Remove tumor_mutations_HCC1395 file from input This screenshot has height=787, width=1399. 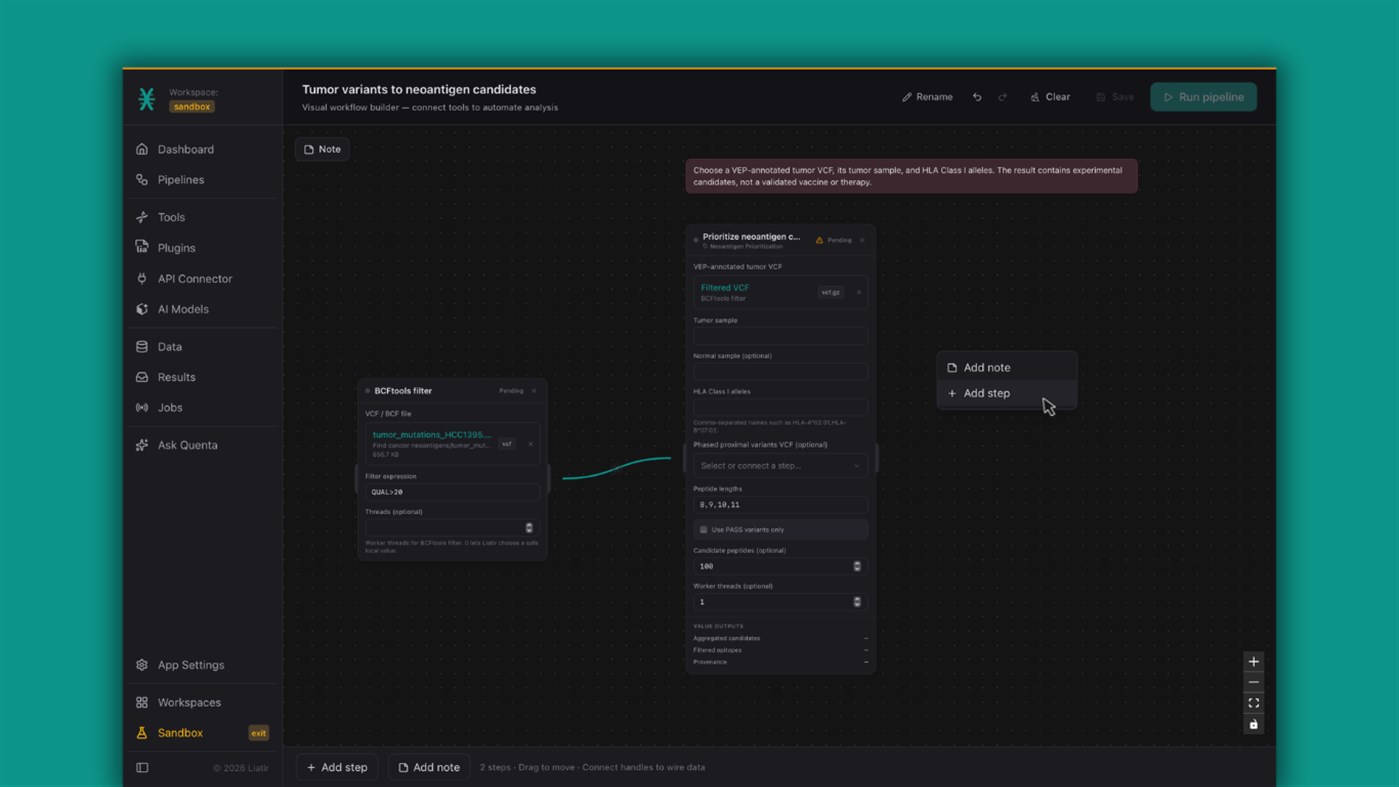pos(530,444)
